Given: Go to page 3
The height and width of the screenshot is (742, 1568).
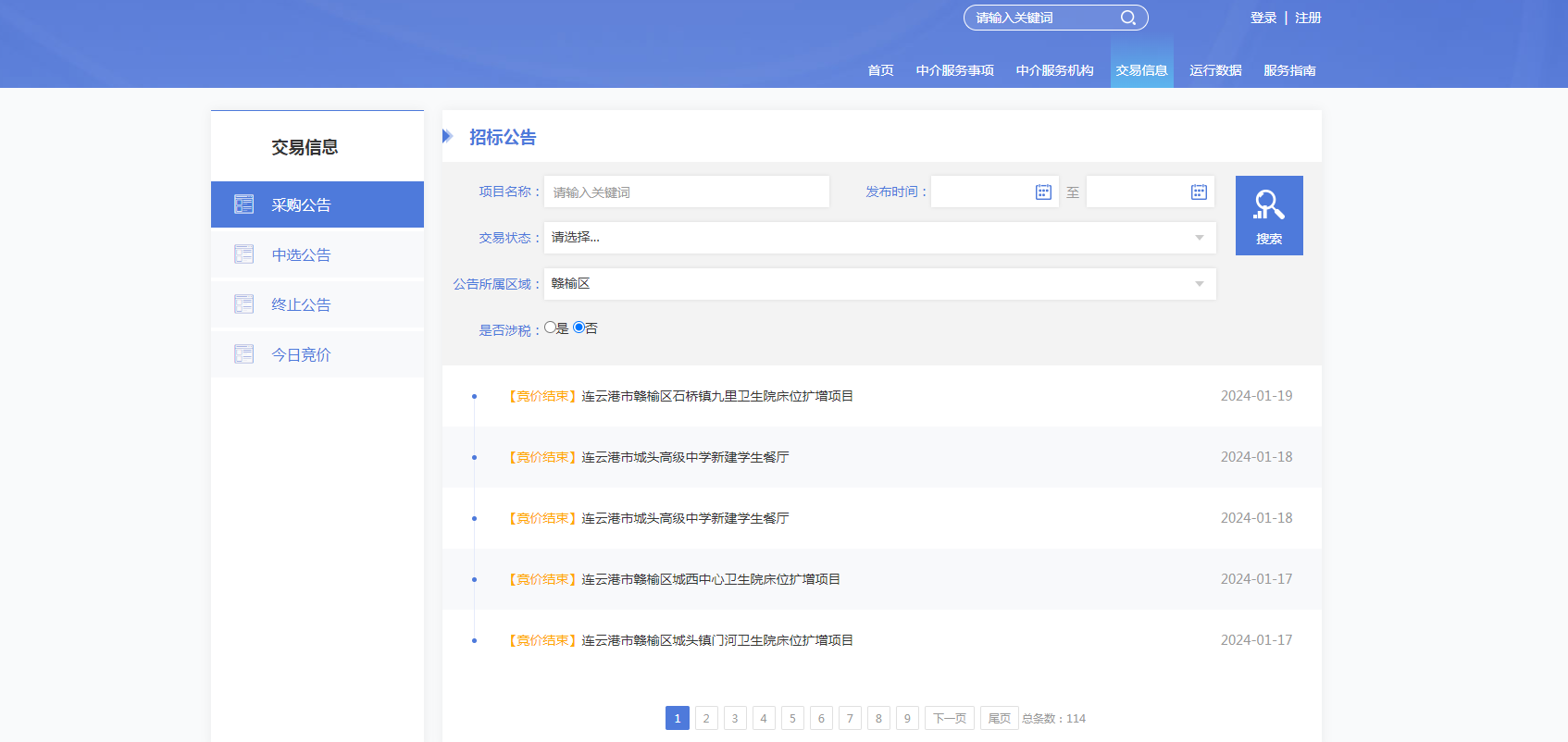Looking at the screenshot, I should click(735, 718).
